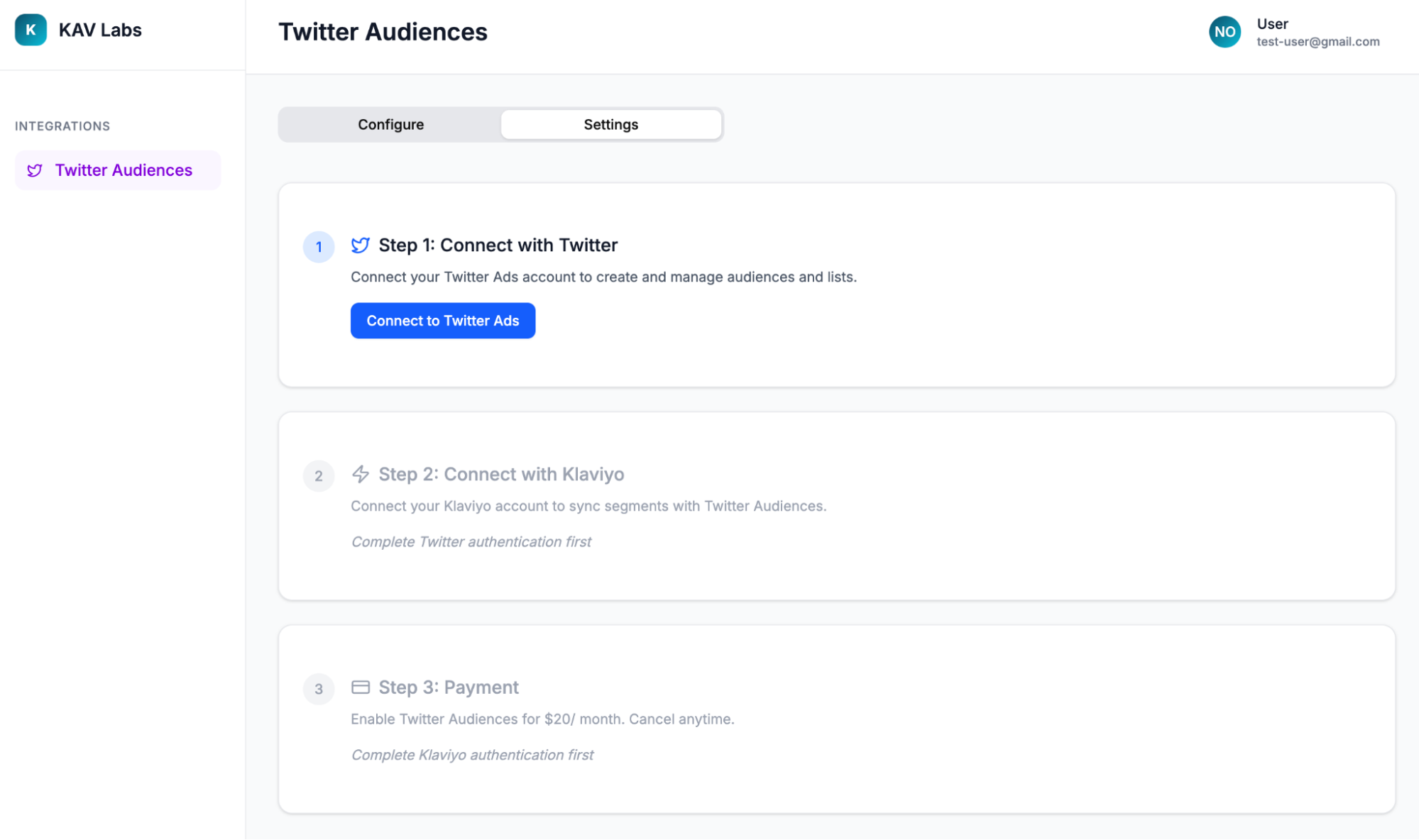The image size is (1419, 840).
Task: Click the User name label in the header
Action: [1272, 24]
